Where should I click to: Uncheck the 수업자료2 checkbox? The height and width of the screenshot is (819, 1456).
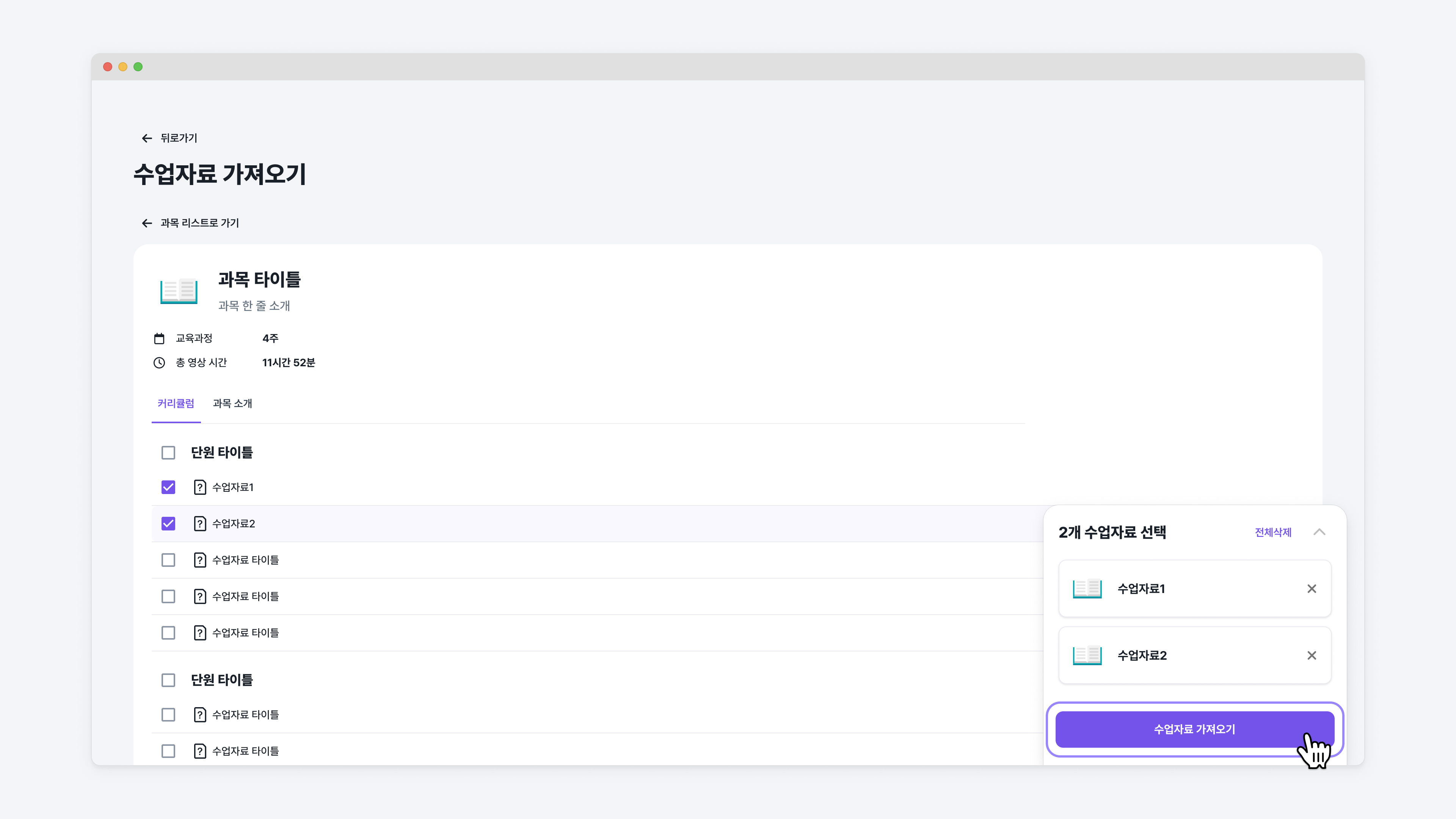168,523
